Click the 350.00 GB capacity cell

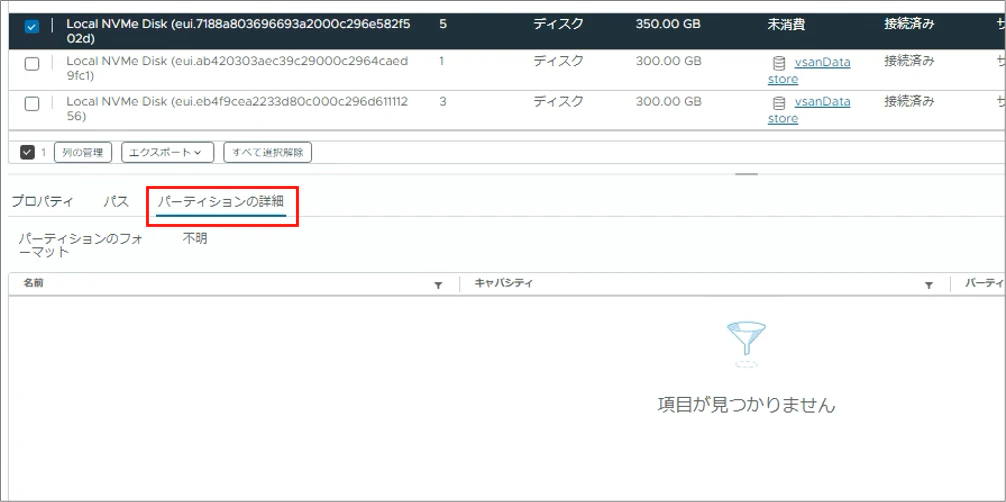(x=668, y=24)
